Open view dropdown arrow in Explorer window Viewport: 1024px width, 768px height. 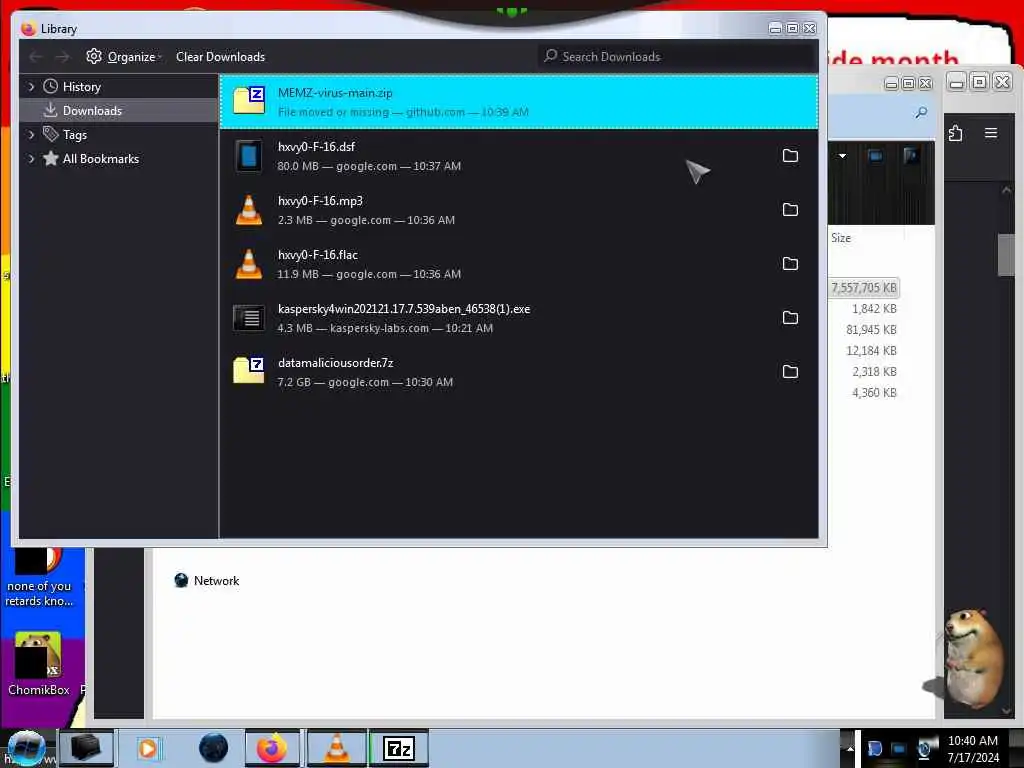click(x=842, y=155)
